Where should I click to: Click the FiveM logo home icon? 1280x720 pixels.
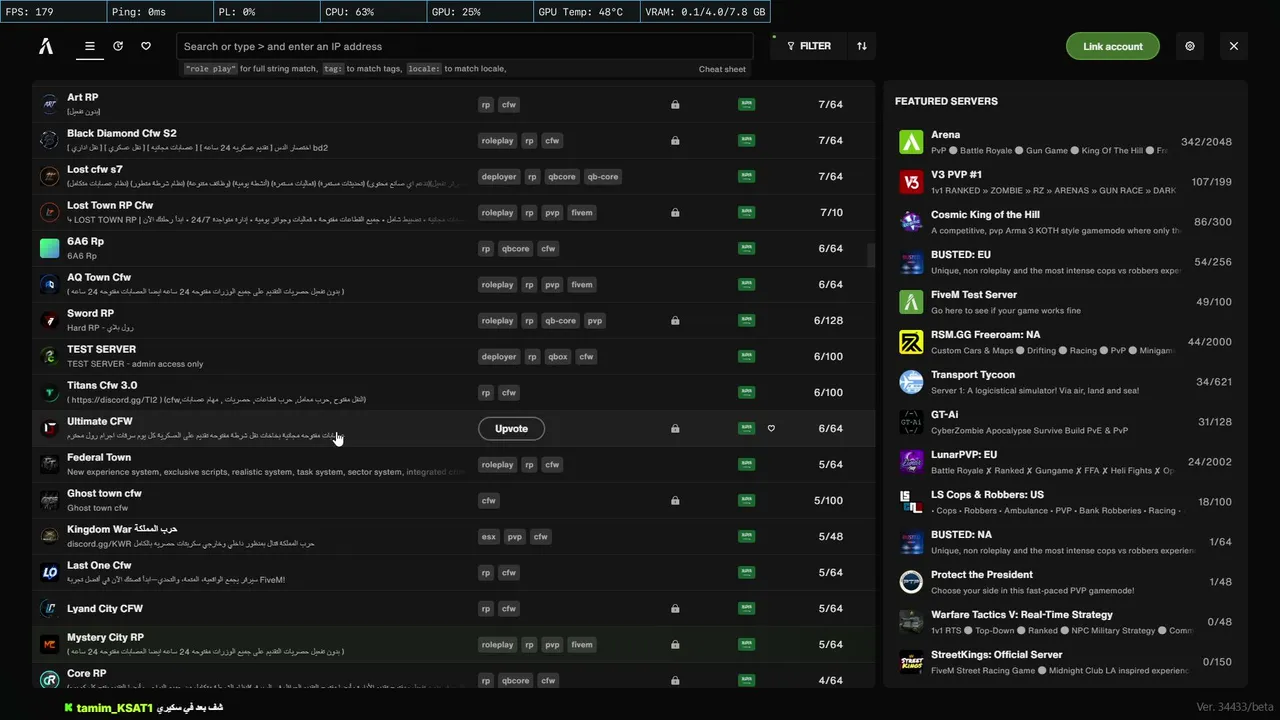click(x=46, y=46)
